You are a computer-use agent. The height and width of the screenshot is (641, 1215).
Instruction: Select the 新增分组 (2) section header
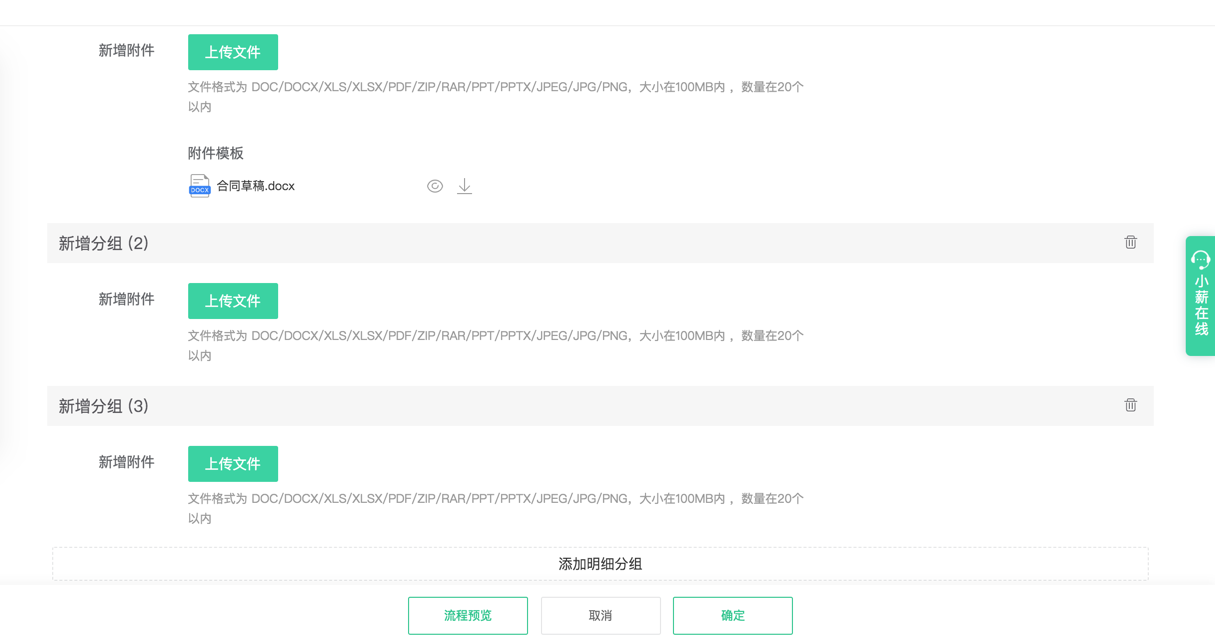tap(104, 244)
